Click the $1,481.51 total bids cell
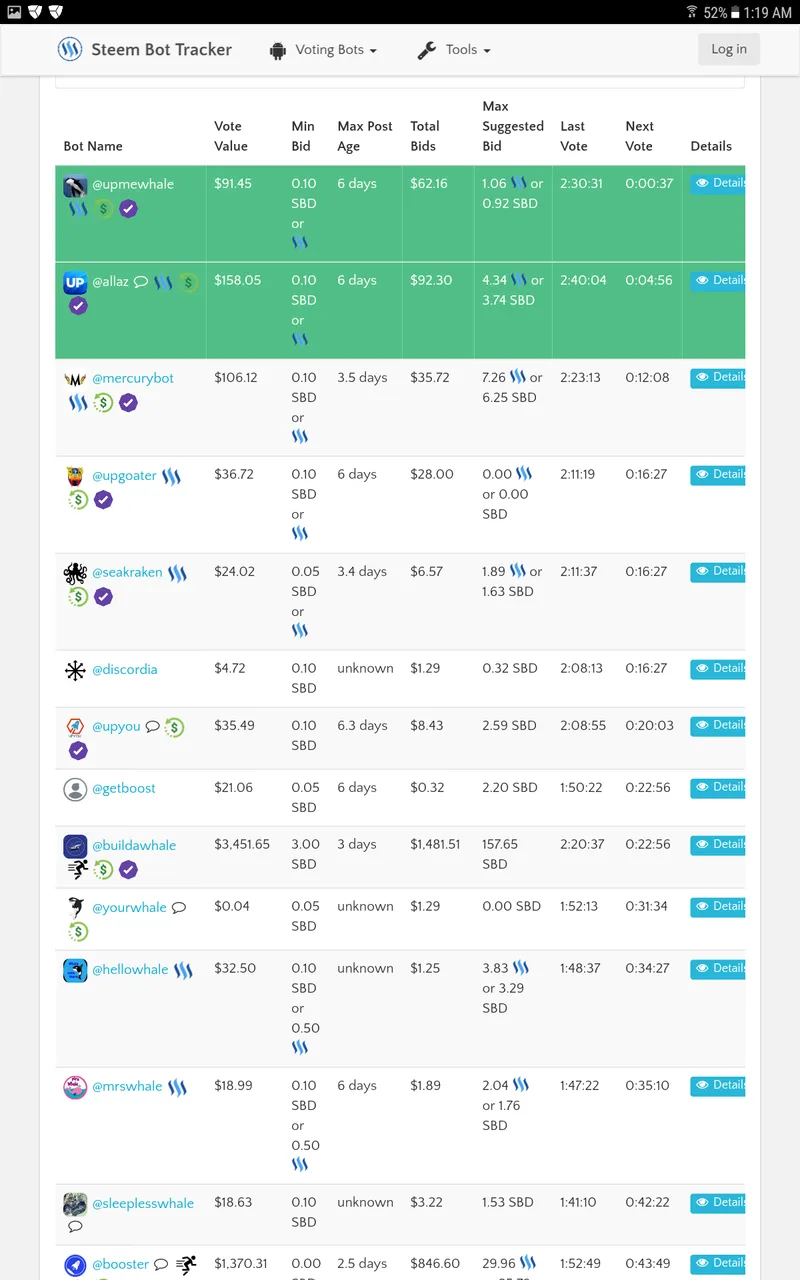 click(435, 844)
